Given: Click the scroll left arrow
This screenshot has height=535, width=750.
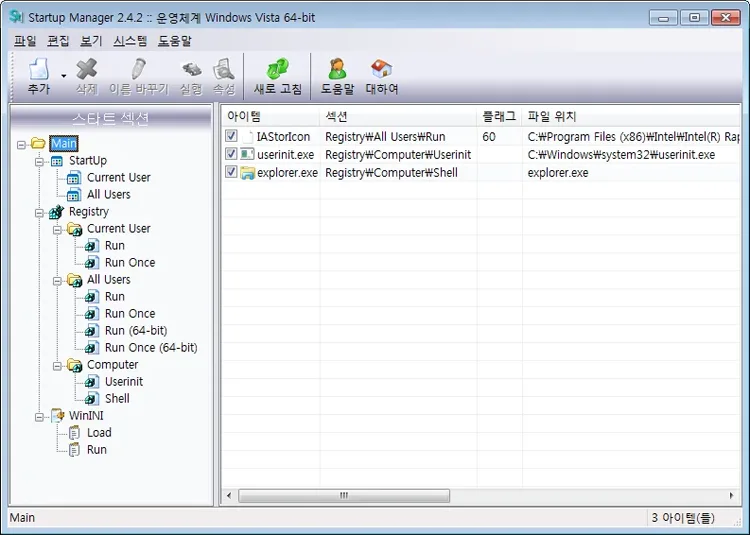Looking at the screenshot, I should click(x=229, y=495).
